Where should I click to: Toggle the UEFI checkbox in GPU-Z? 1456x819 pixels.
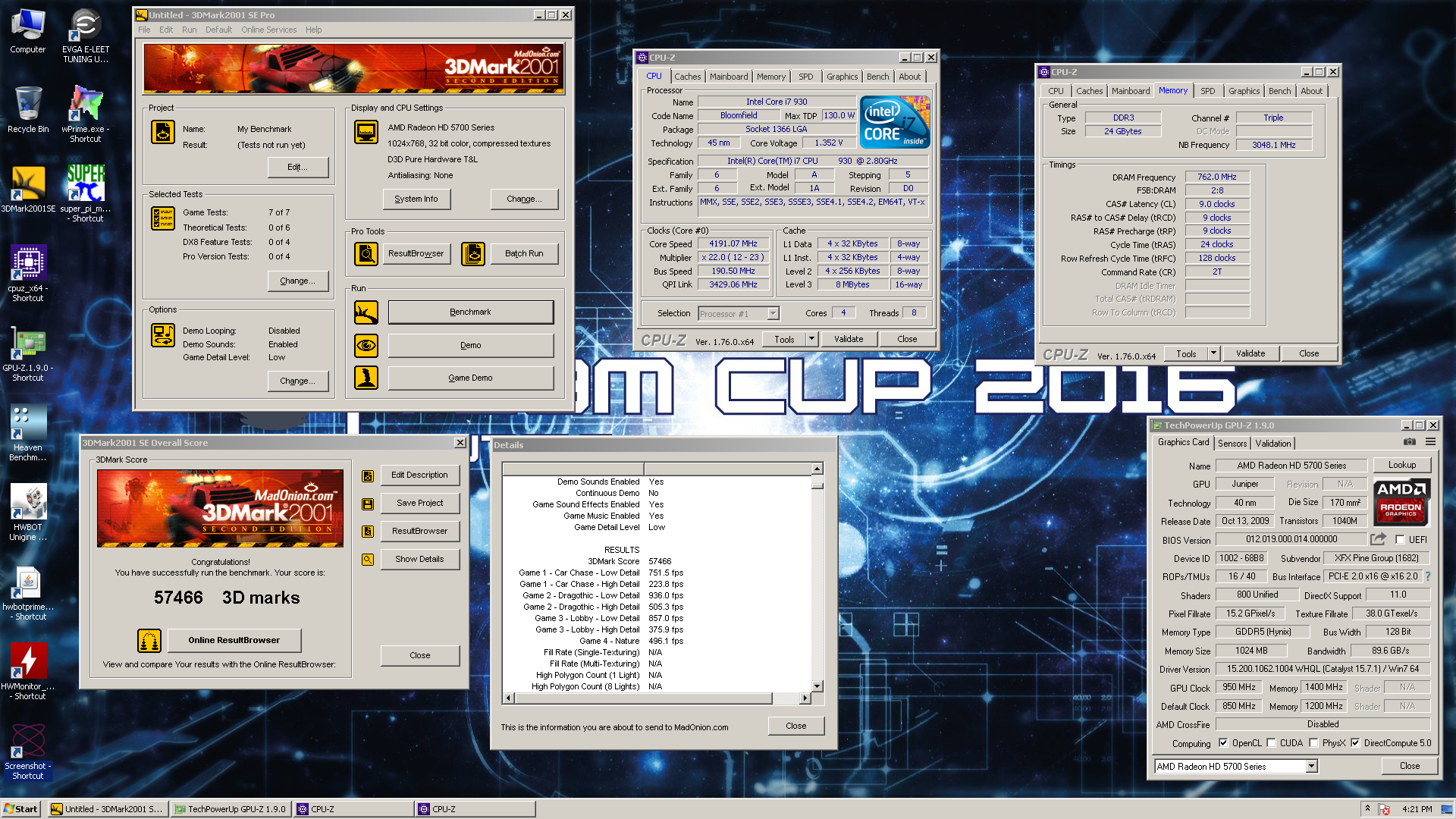1400,539
